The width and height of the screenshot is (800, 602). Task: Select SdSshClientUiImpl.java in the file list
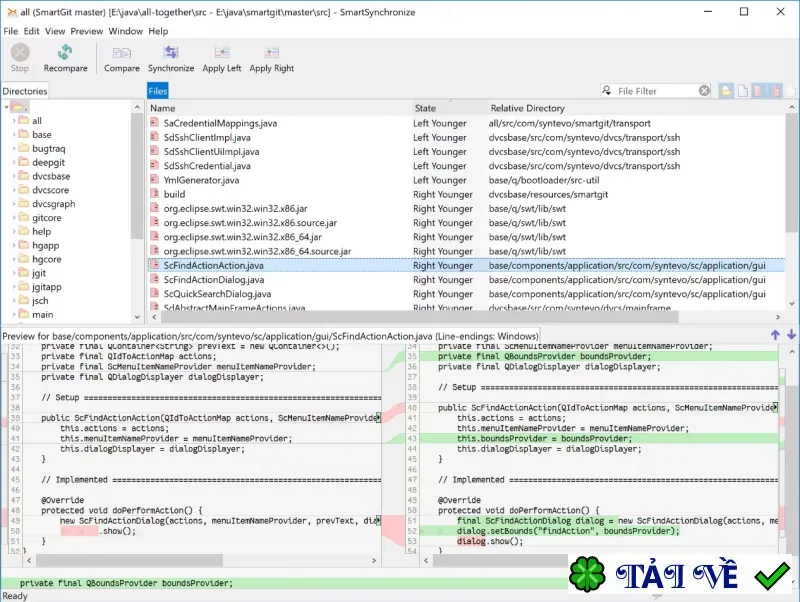(x=467, y=152)
